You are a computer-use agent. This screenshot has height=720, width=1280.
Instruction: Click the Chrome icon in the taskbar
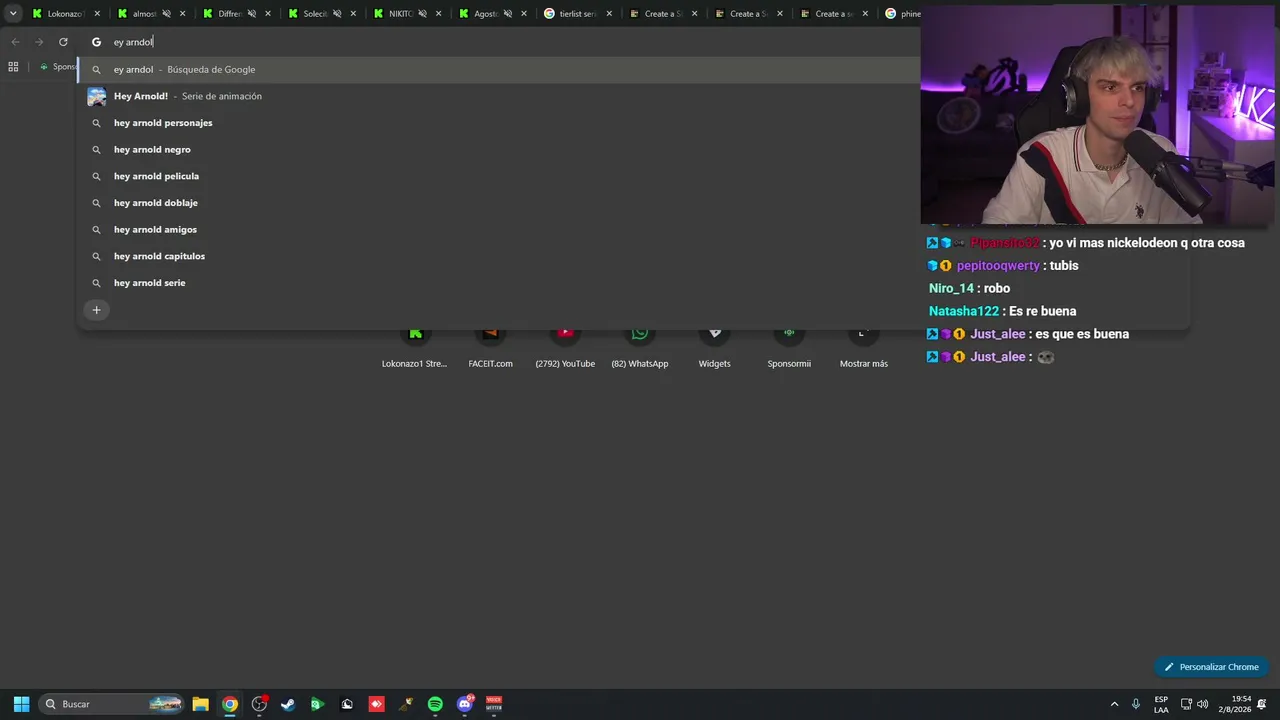pyautogui.click(x=230, y=704)
